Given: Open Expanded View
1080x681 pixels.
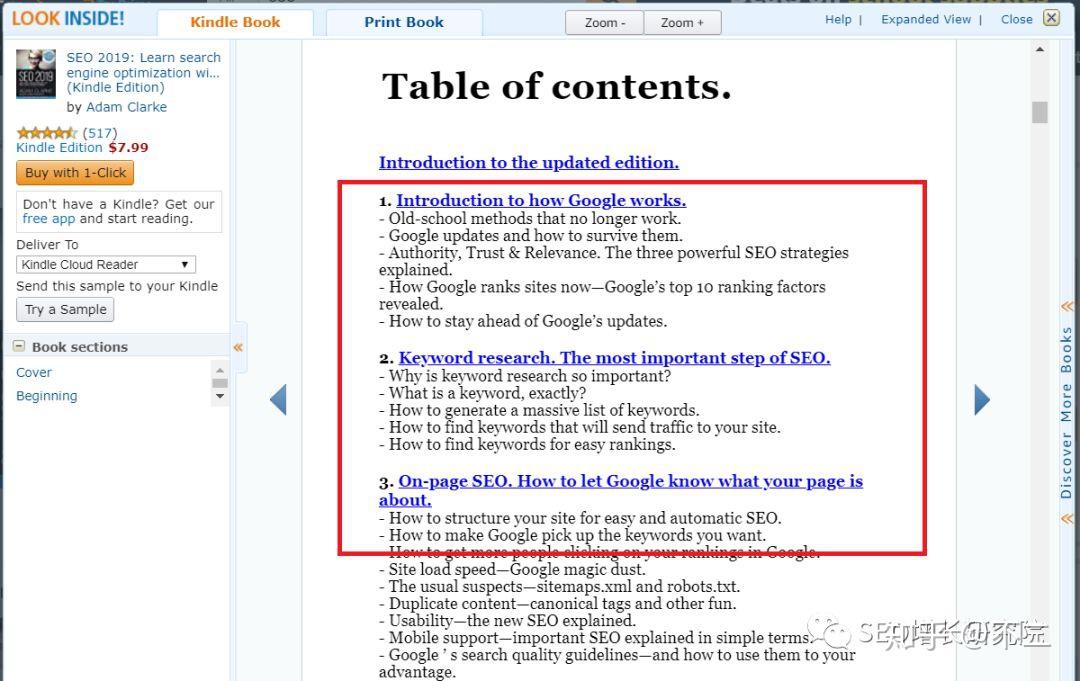Looking at the screenshot, I should 926,19.
